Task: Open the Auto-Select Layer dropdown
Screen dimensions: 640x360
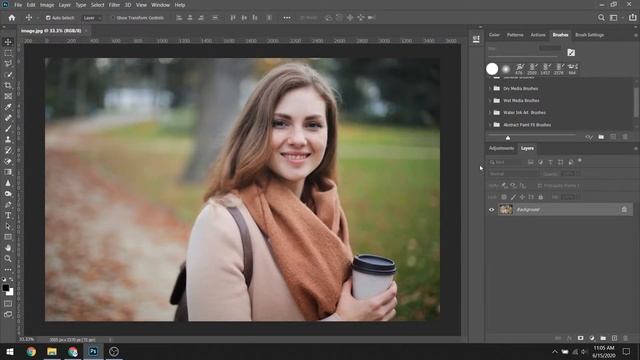Action: click(92, 18)
